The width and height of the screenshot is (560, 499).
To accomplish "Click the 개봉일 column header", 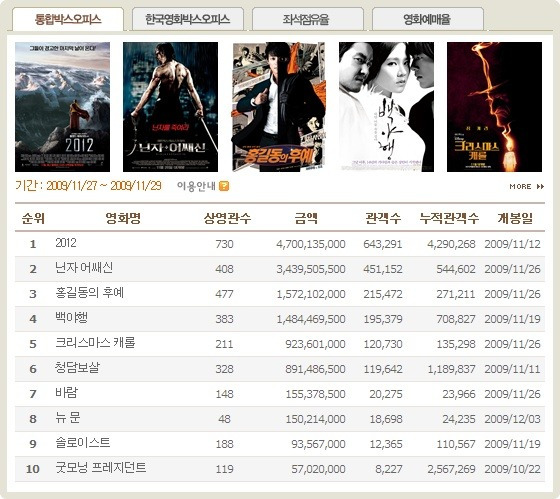I will (515, 218).
